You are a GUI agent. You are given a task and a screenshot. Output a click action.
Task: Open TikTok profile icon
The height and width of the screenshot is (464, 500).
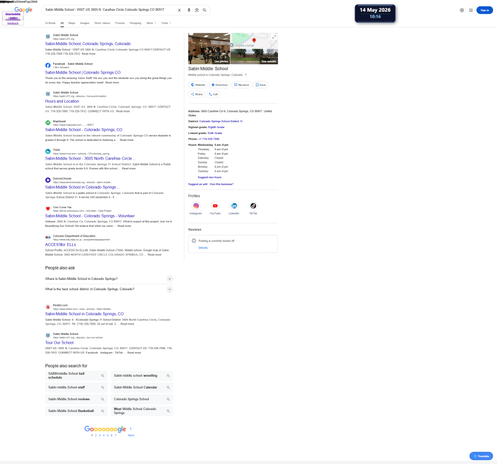[253, 206]
